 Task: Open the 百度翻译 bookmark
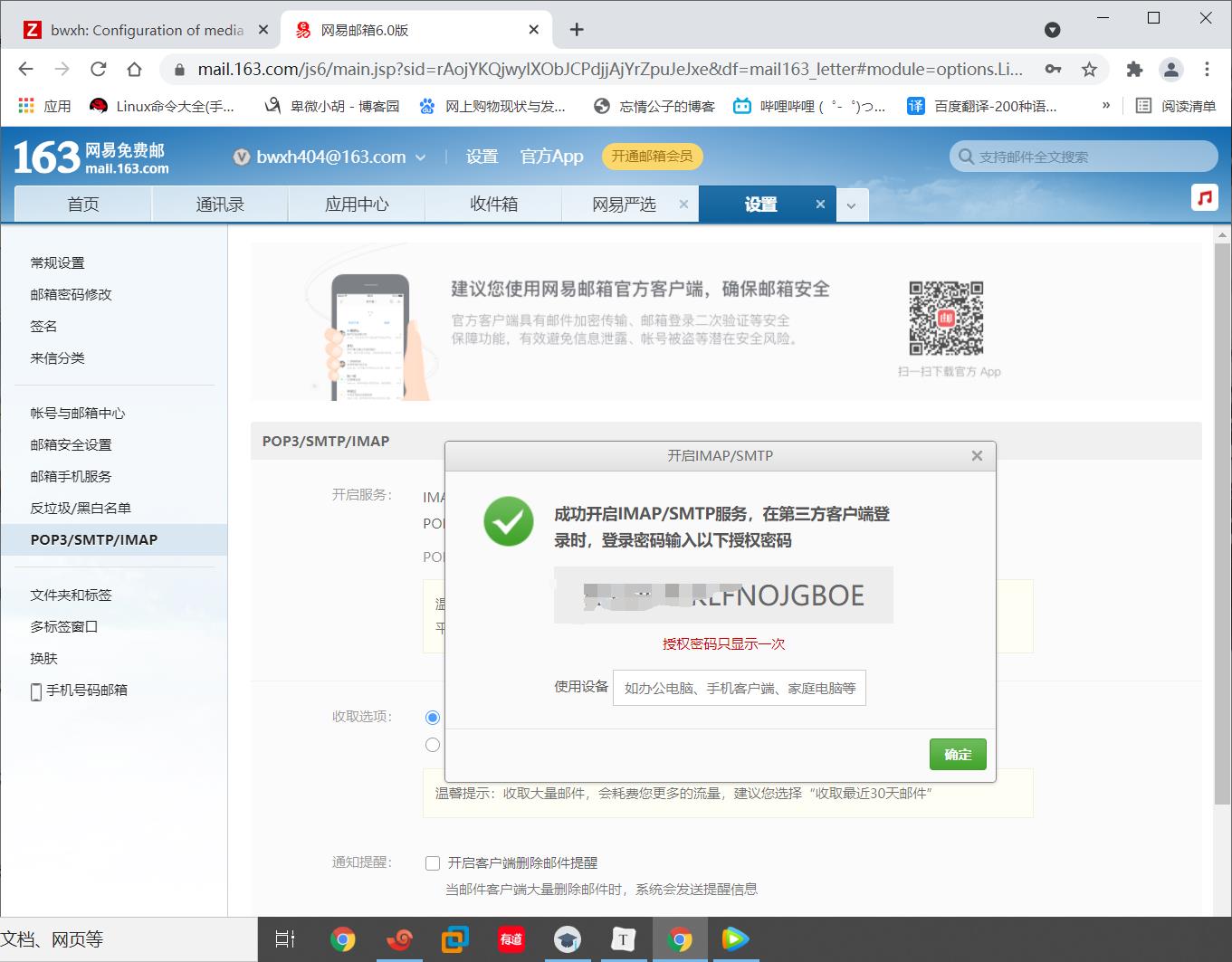(982, 106)
